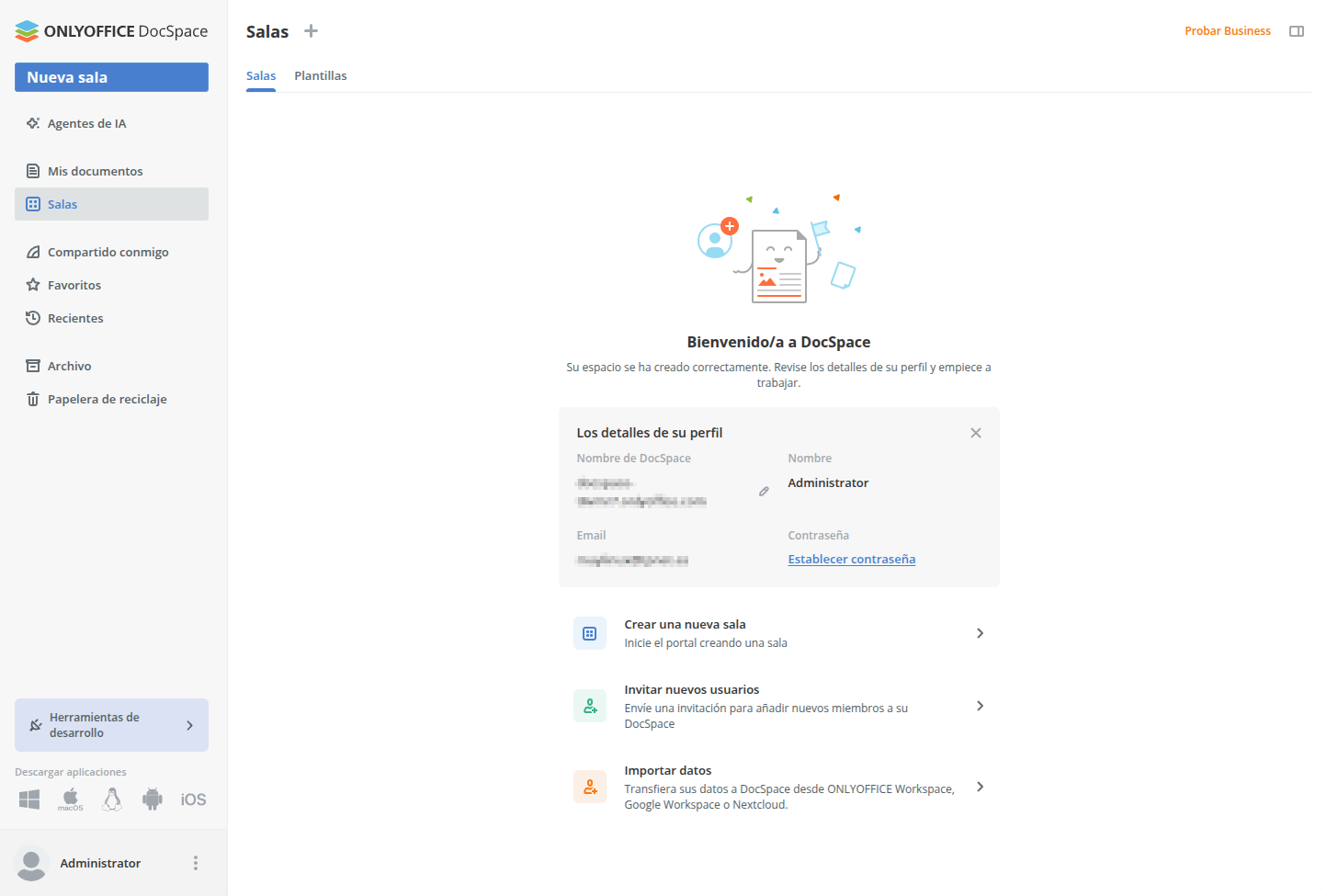
Task: Click the Envíe una invitación description text
Action: (766, 716)
